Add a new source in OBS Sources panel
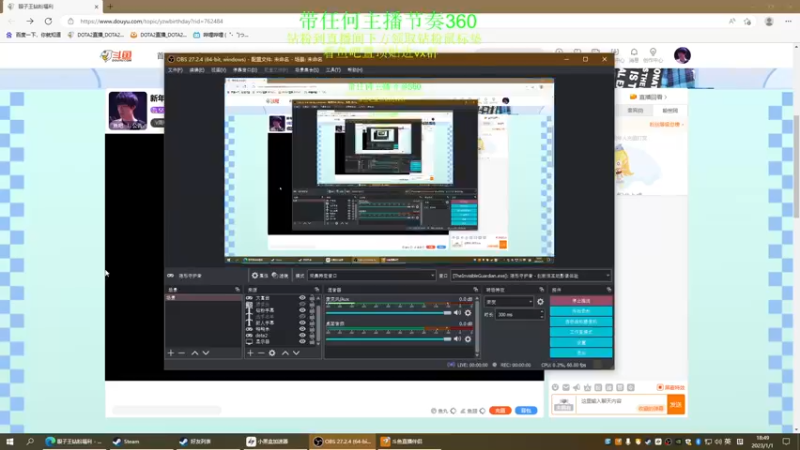The image size is (800, 450). 250,353
